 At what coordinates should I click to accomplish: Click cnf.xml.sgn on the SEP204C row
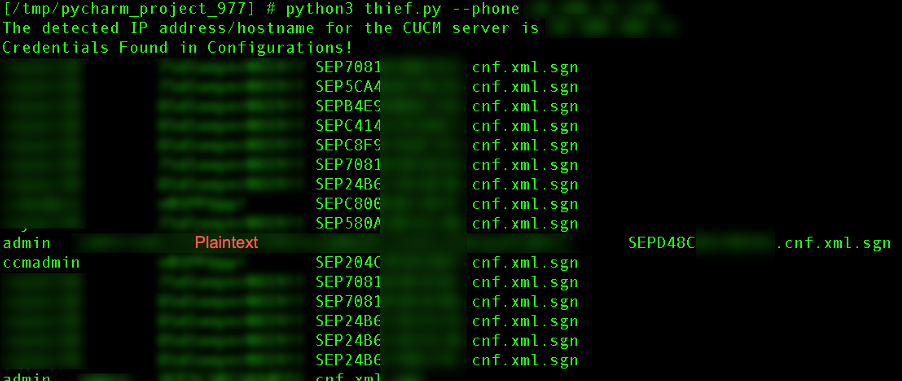click(525, 263)
